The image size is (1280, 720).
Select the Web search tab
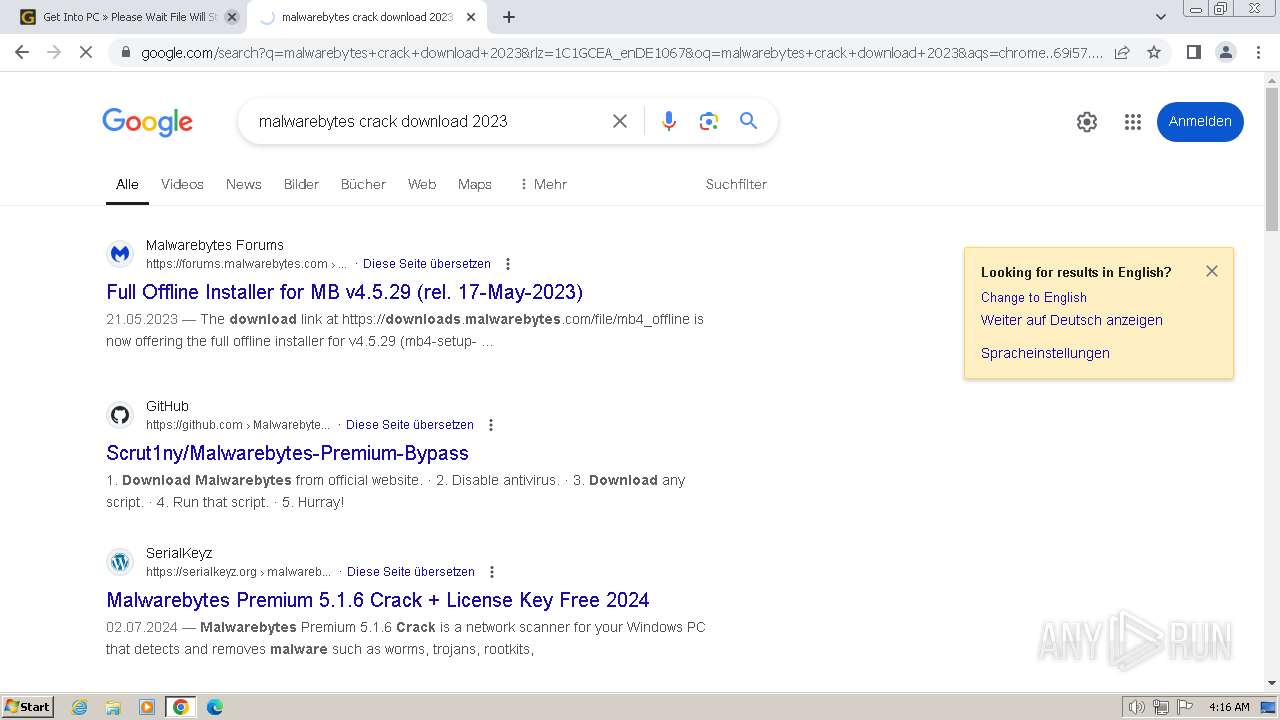[422, 184]
